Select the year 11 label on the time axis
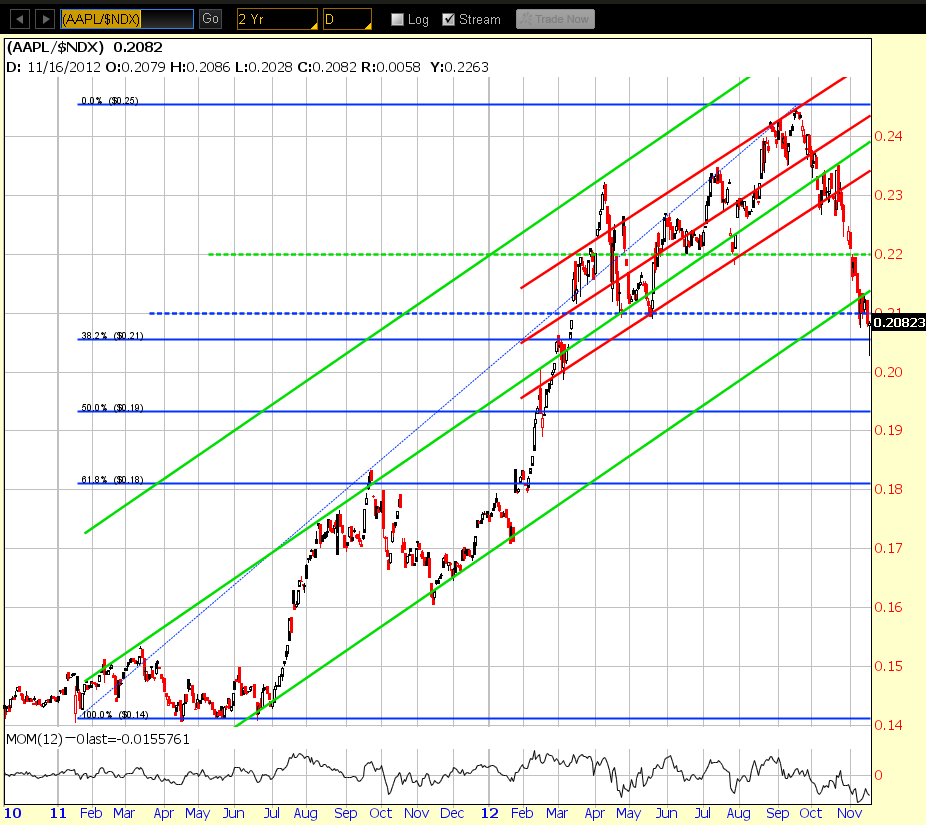The height and width of the screenshot is (825, 926). (58, 813)
